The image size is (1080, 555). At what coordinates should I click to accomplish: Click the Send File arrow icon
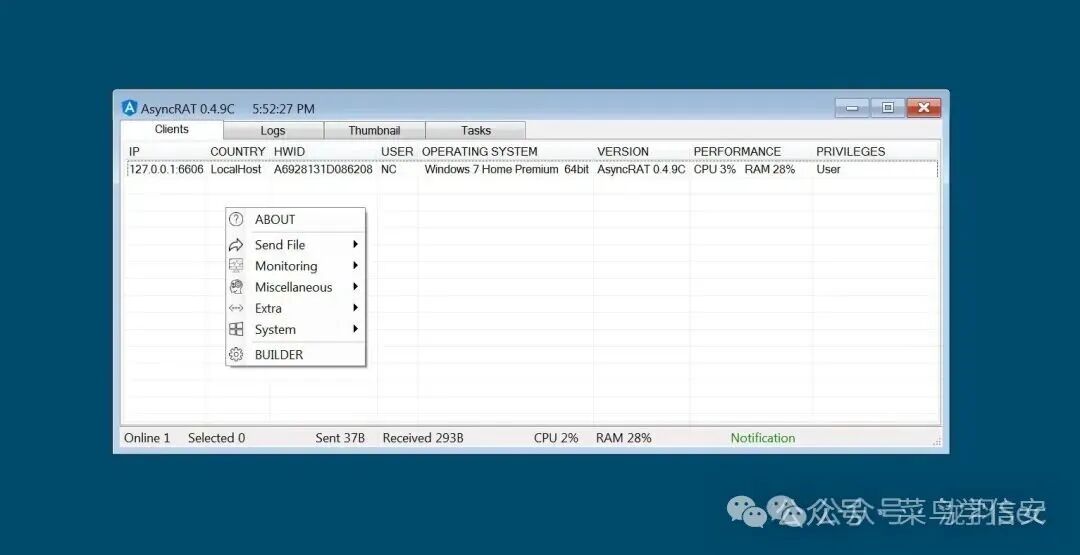point(236,244)
